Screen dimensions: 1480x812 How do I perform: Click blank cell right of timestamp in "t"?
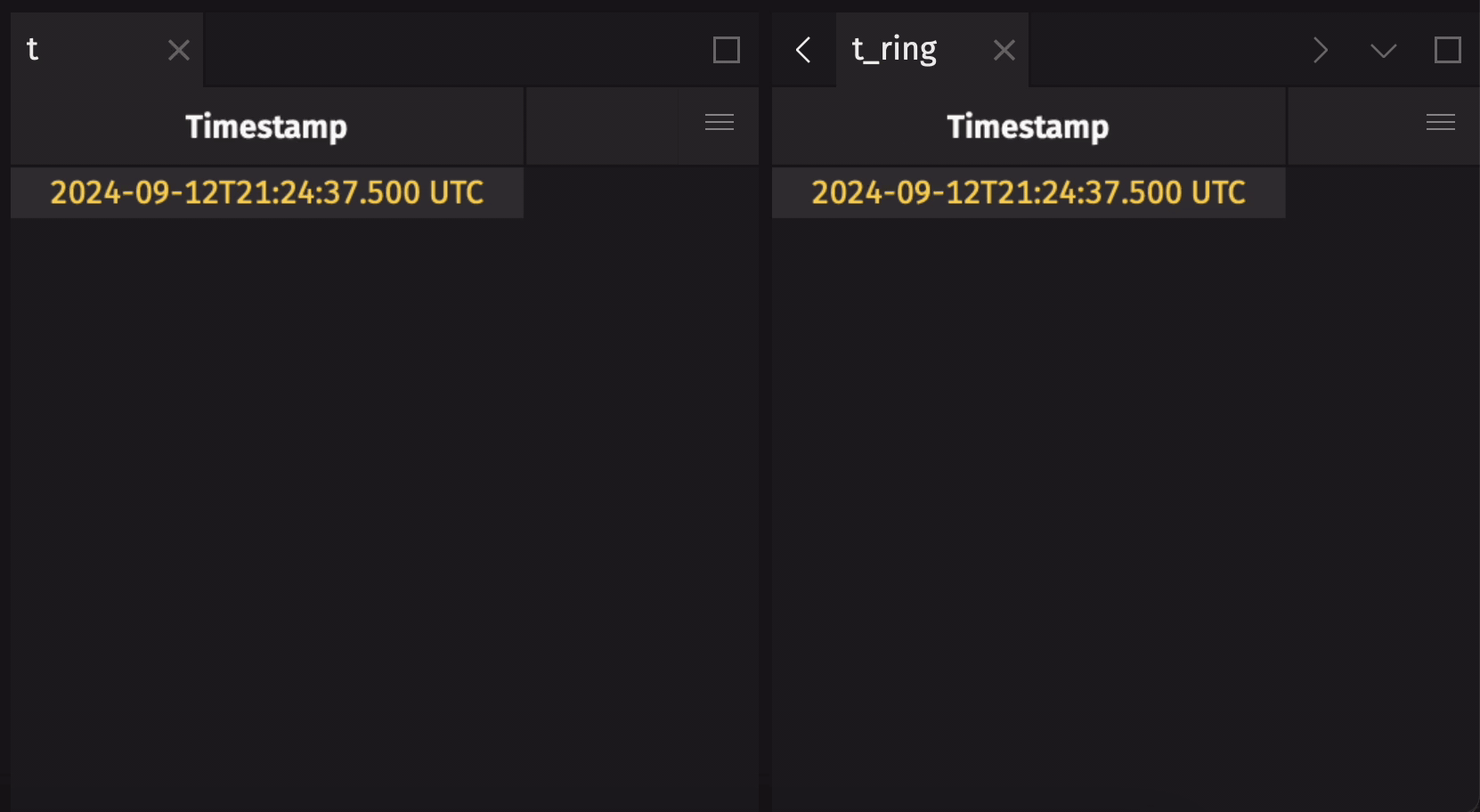coord(641,192)
